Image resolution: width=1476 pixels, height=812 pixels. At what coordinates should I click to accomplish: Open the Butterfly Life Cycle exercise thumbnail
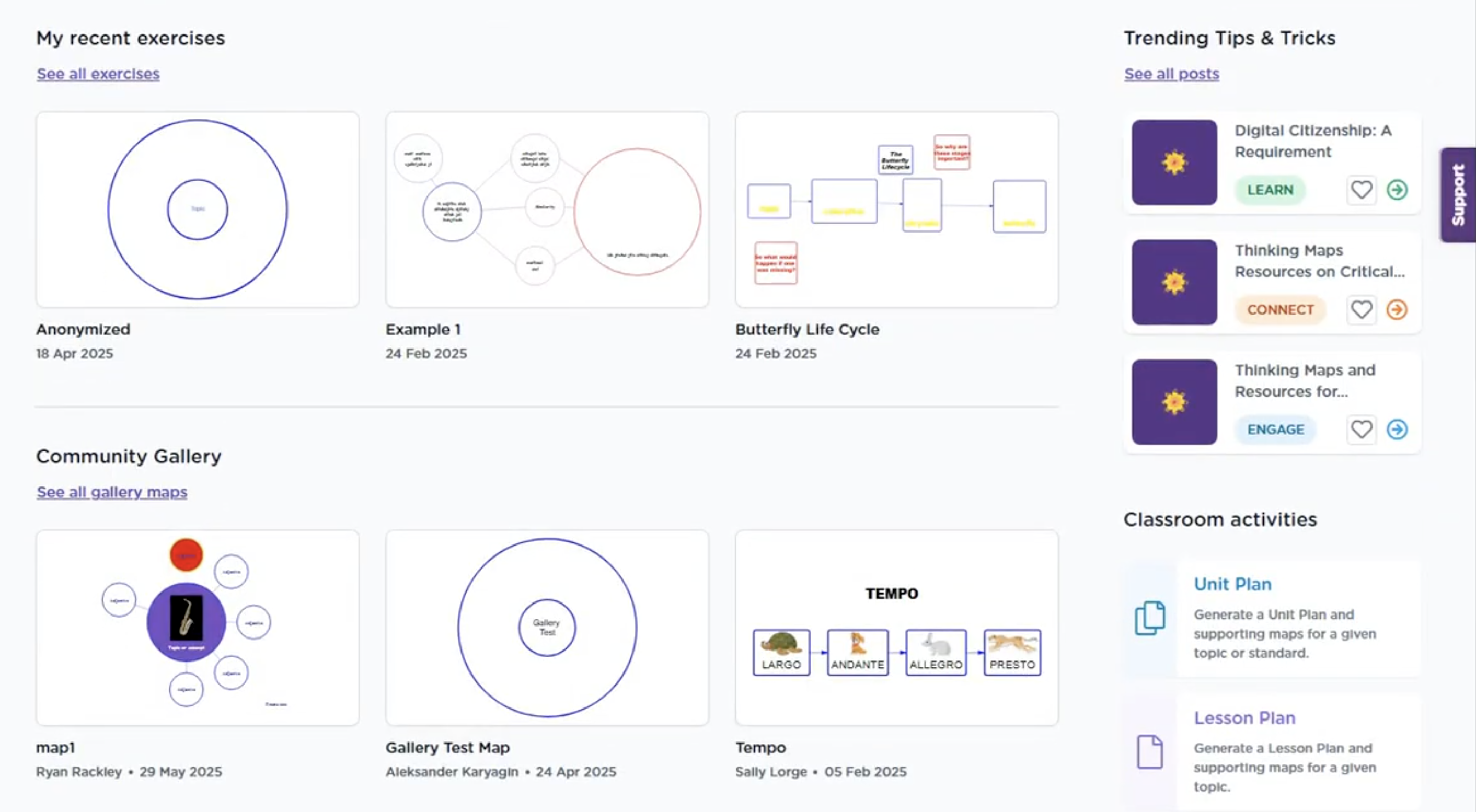pyautogui.click(x=896, y=210)
